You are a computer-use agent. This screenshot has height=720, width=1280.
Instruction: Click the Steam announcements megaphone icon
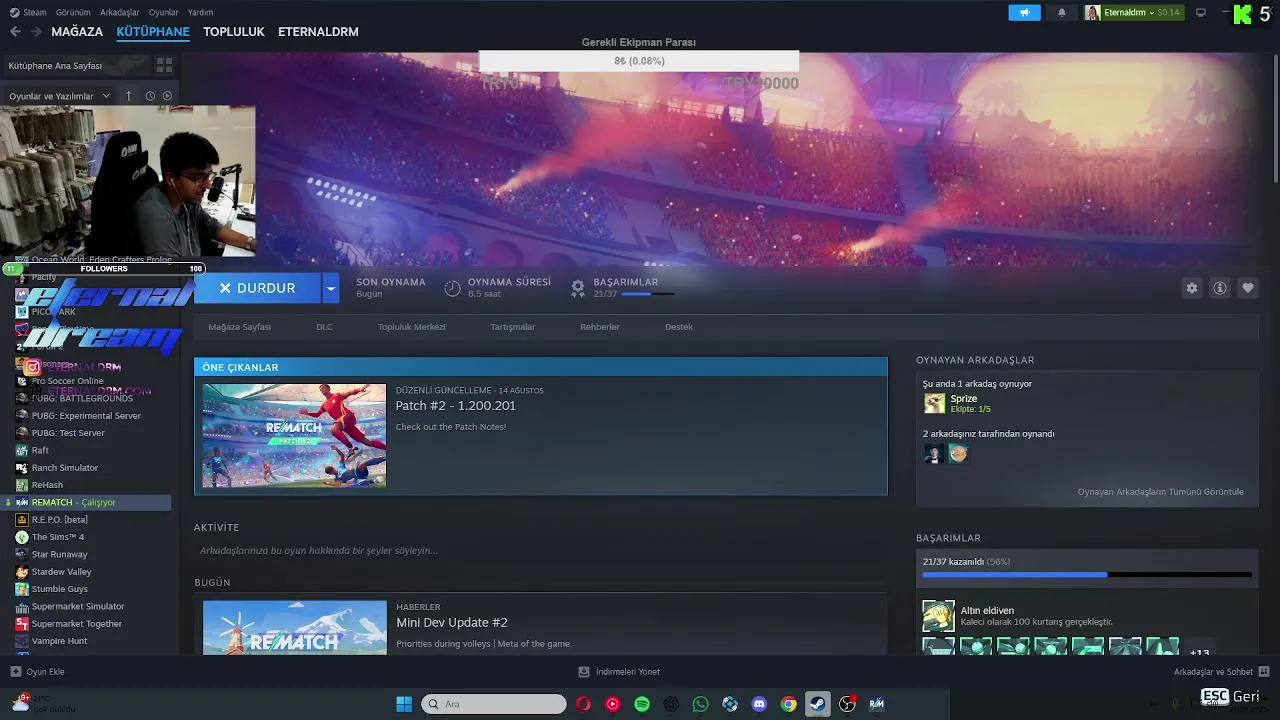(x=1024, y=13)
